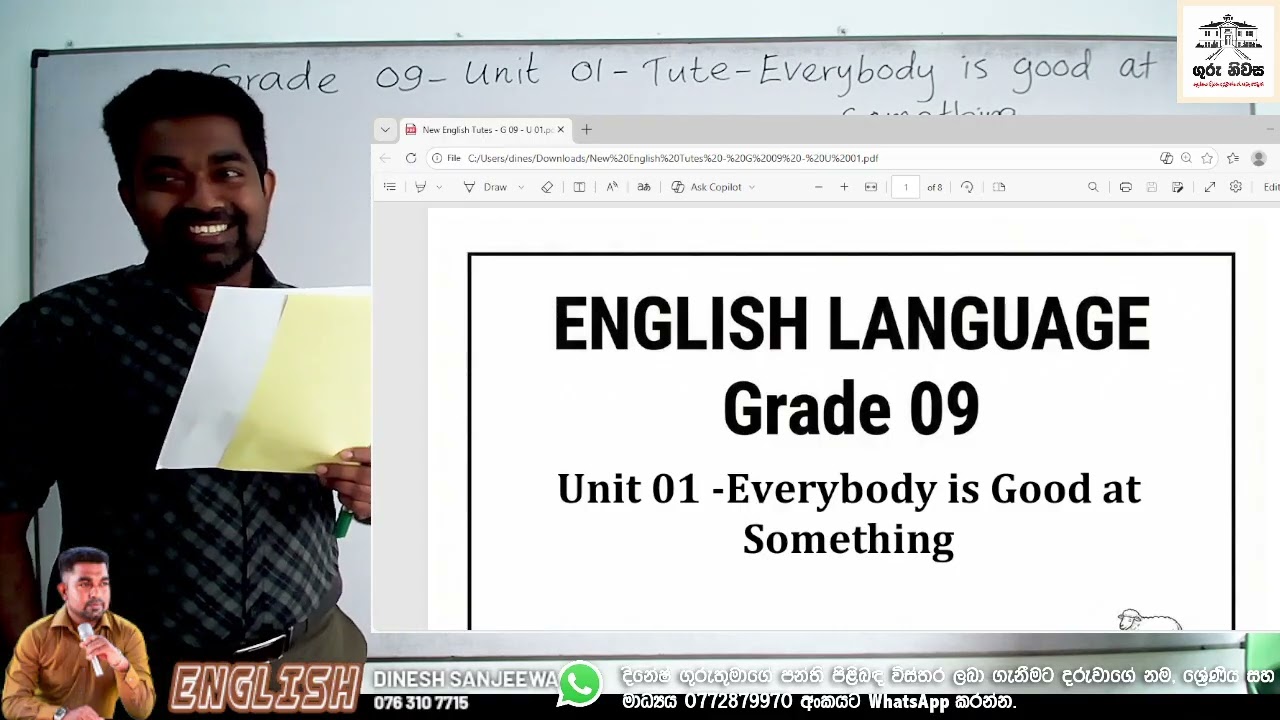
Task: Open the Draw tool options dropdown
Action: (x=521, y=187)
